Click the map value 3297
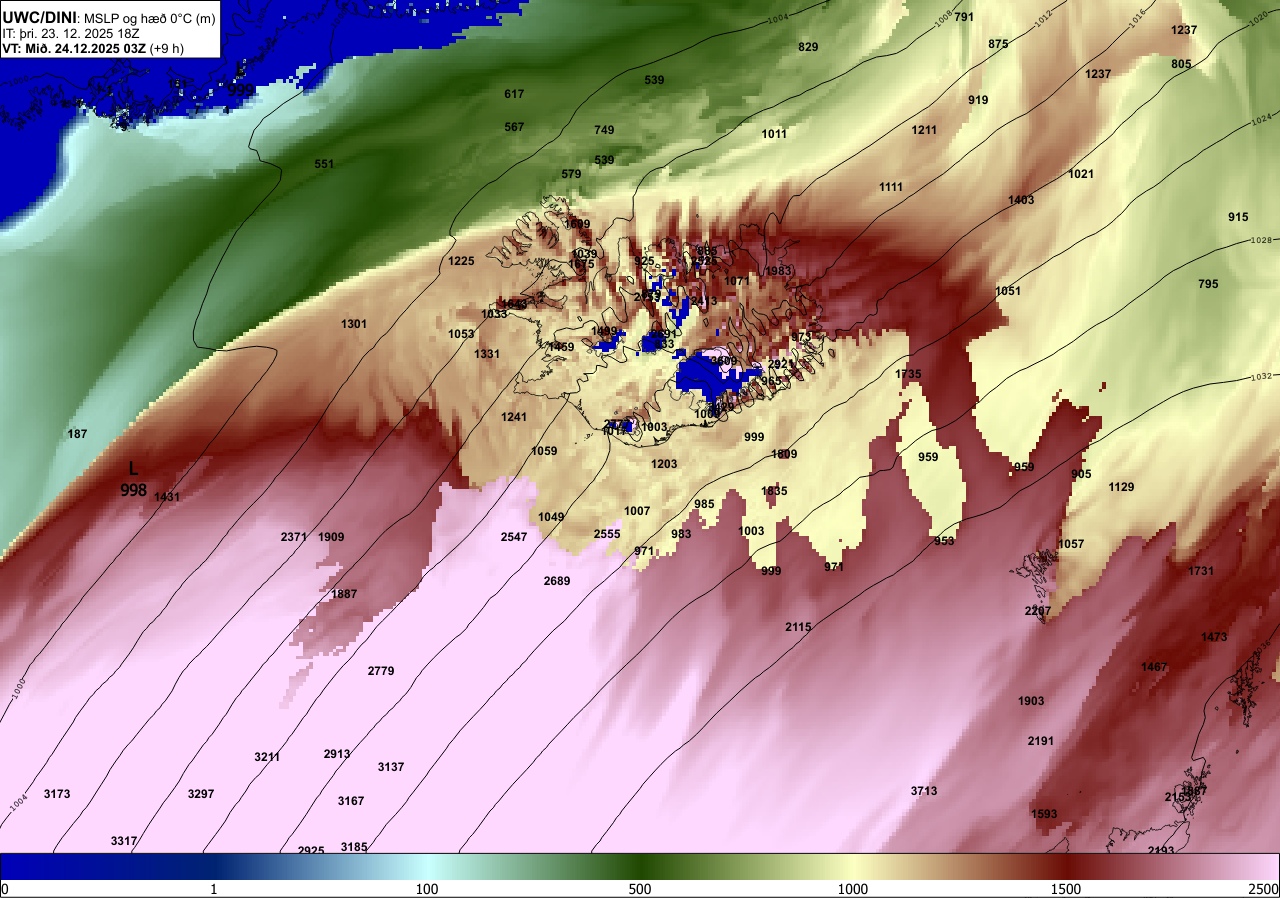 201,794
